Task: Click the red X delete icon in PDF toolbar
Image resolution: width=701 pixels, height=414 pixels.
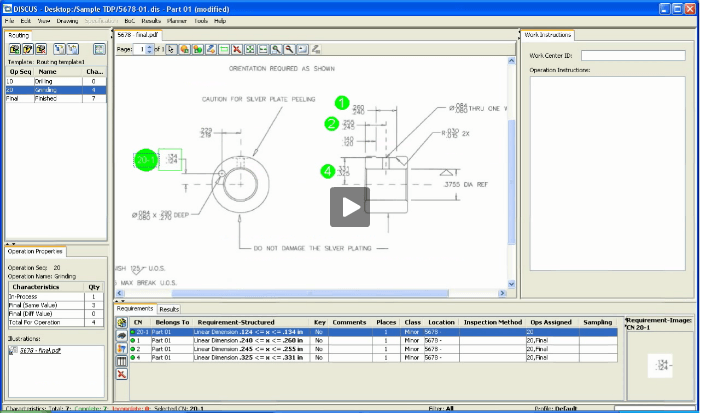Action: pos(236,48)
